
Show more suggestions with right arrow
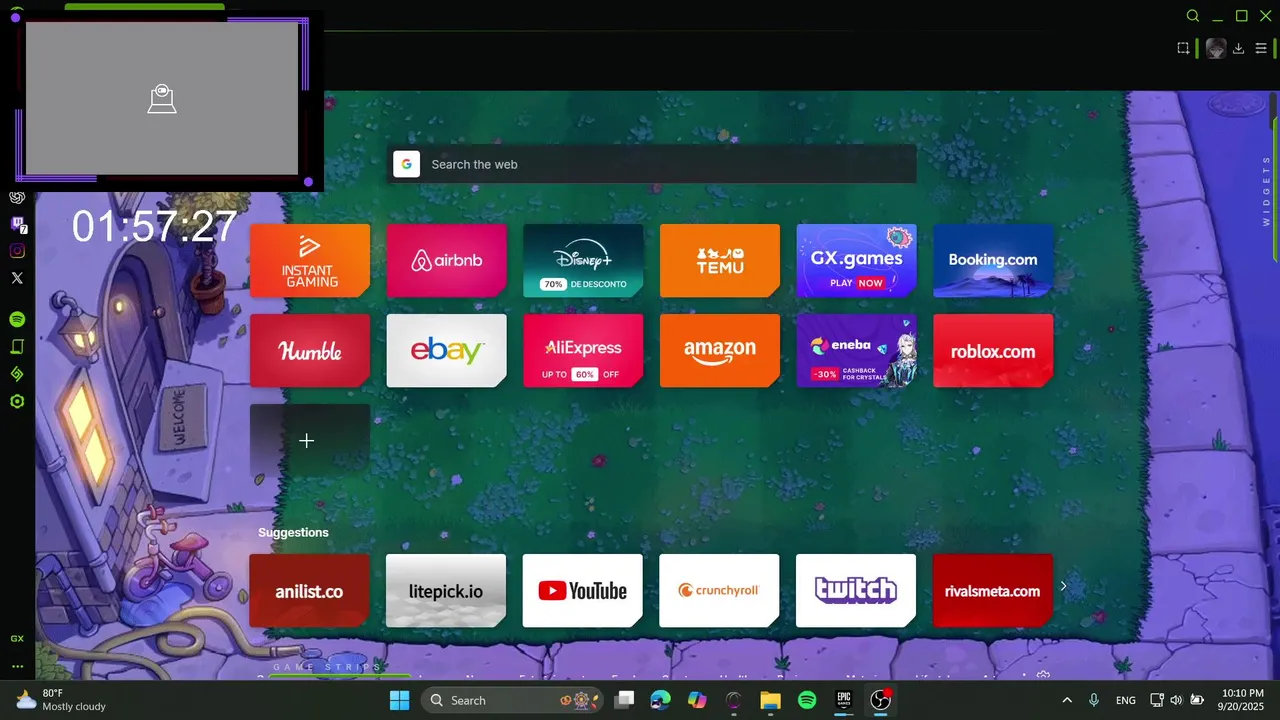tap(1063, 587)
